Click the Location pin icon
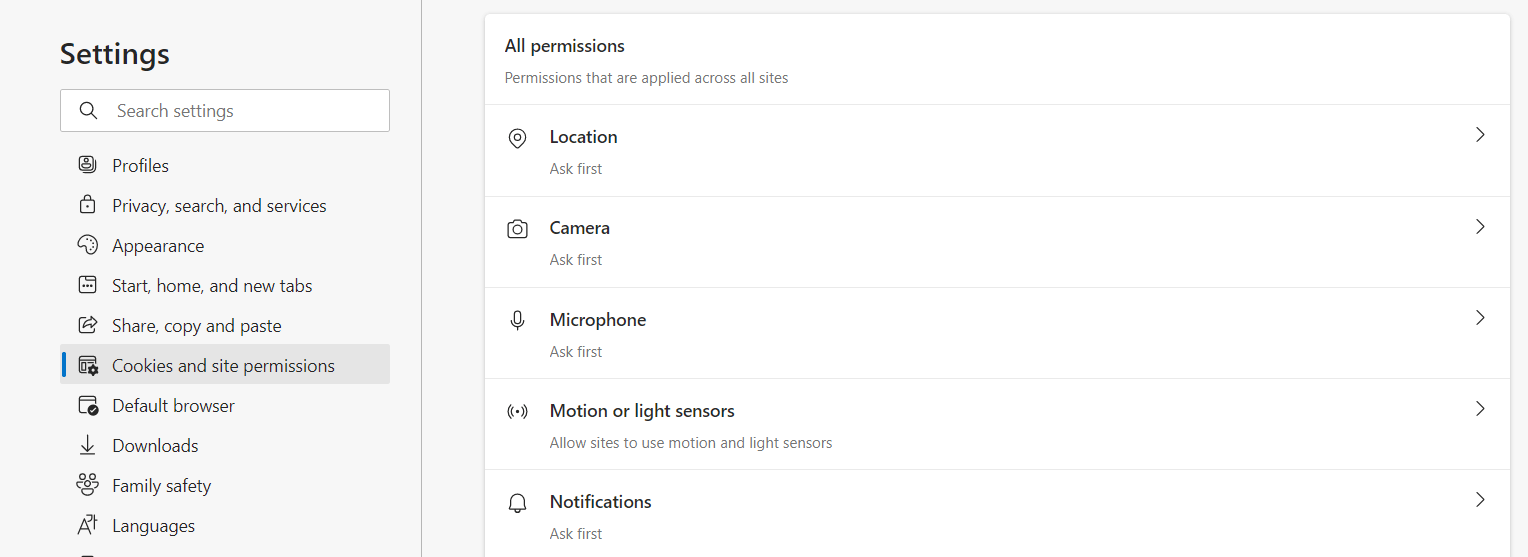The width and height of the screenshot is (1528, 557). click(x=517, y=139)
